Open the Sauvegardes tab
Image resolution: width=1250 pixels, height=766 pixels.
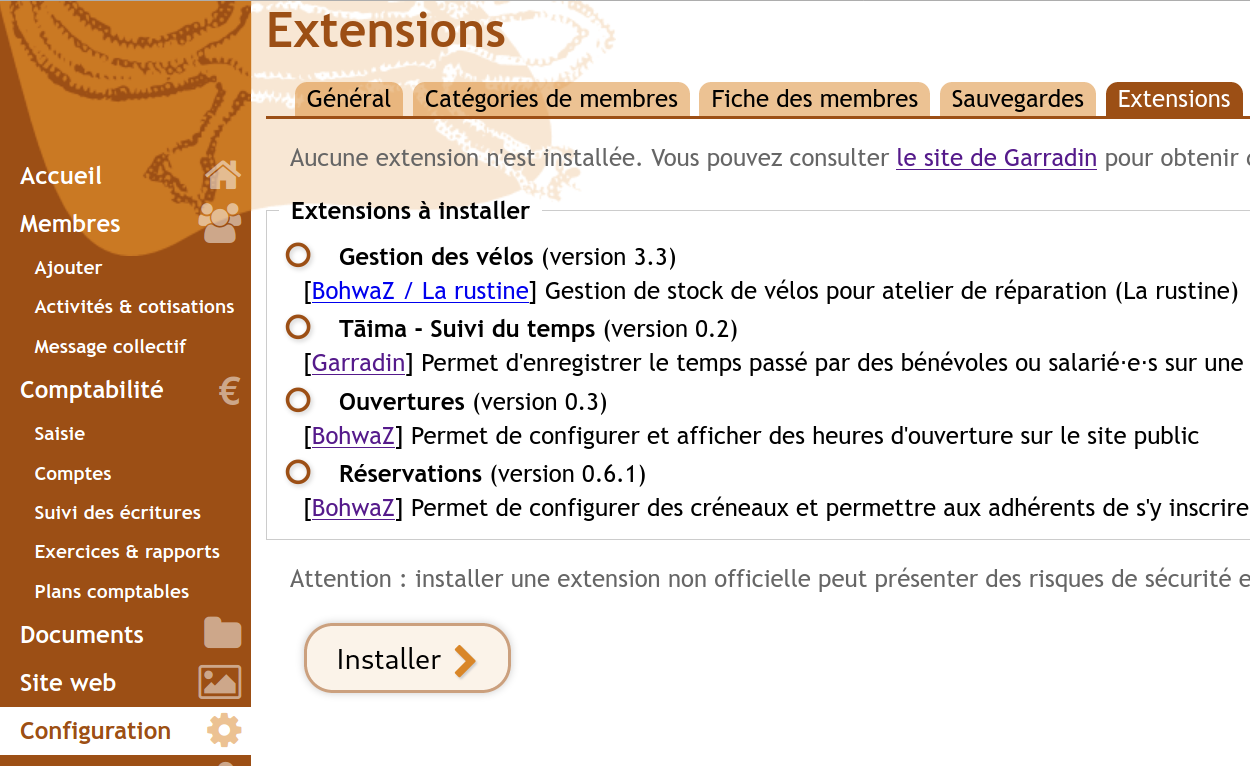coord(1017,99)
